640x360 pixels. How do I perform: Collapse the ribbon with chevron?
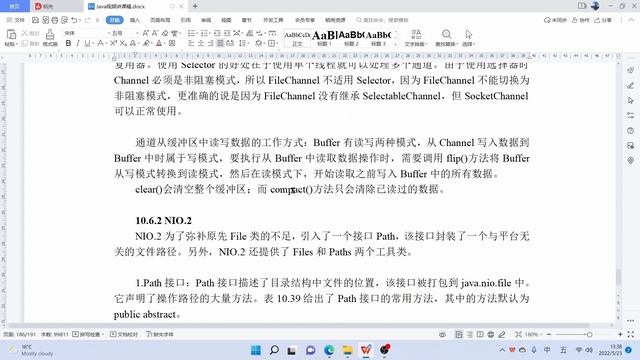tap(631, 20)
